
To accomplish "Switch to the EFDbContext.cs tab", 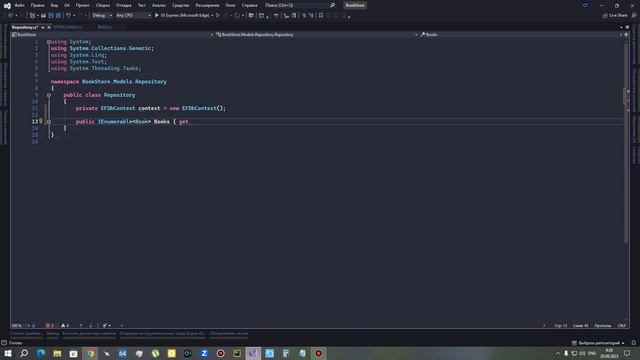I will [68, 27].
